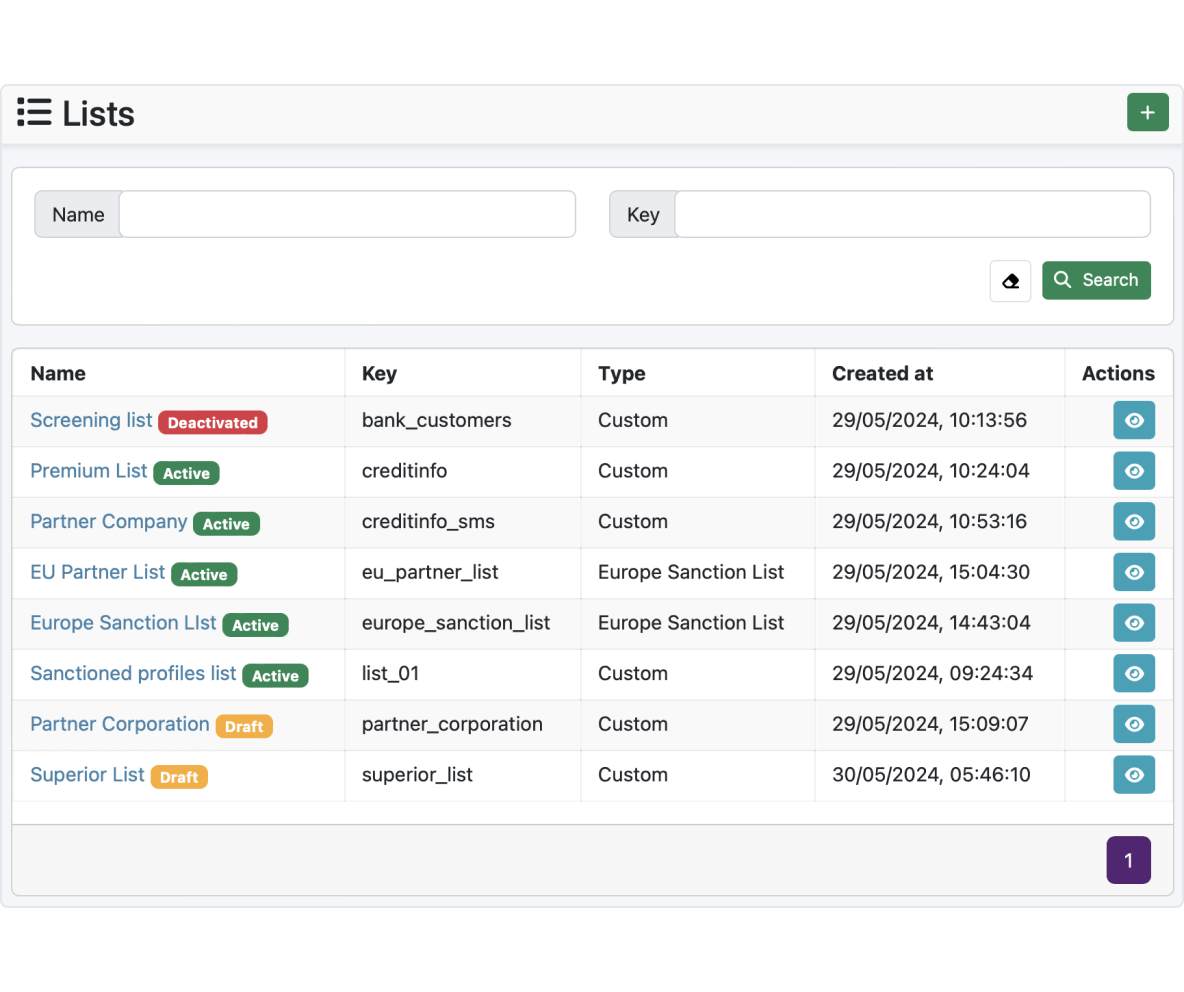This screenshot has height=992, width=1184.
Task: Click the Deactivated badge on Screening list
Action: [213, 423]
